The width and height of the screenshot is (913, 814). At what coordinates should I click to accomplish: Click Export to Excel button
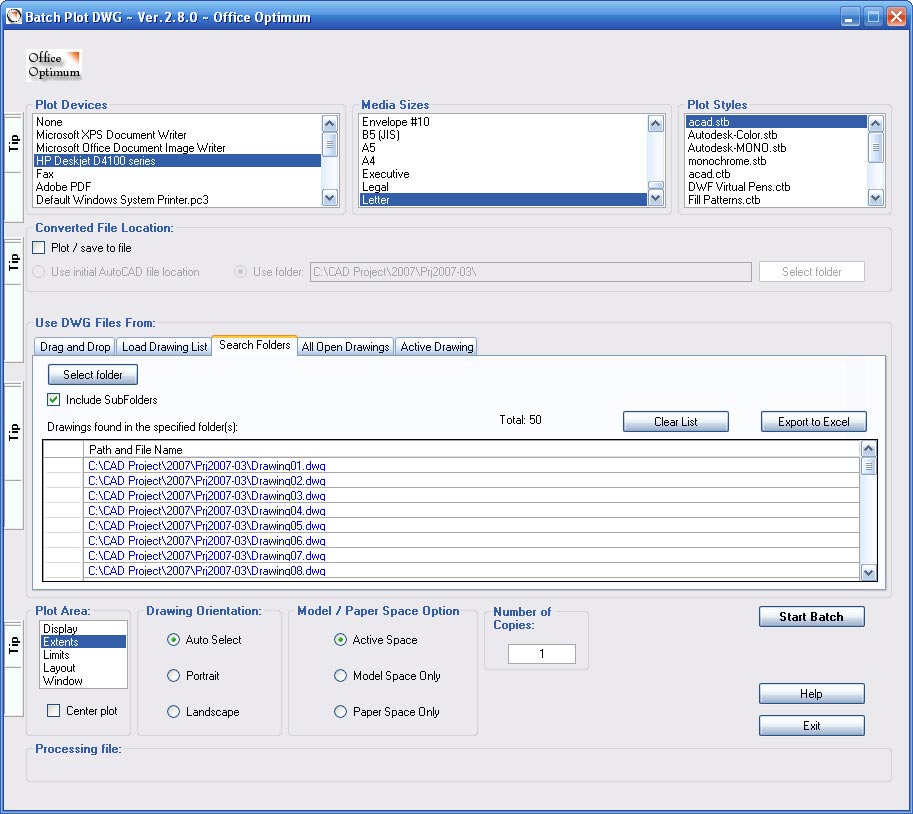pos(813,422)
